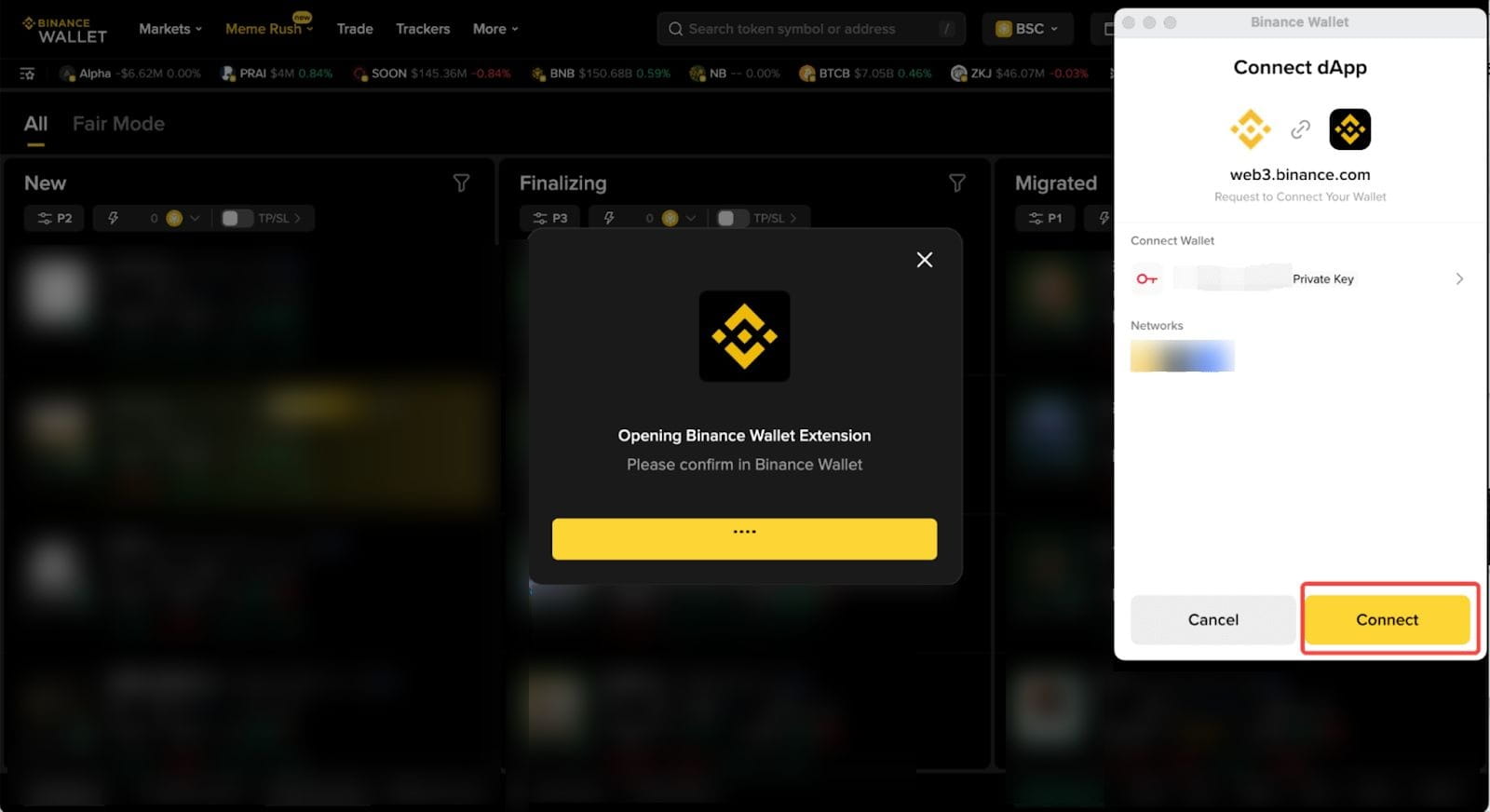The width and height of the screenshot is (1490, 812).
Task: Open the BSC network selector
Action: [x=1027, y=29]
